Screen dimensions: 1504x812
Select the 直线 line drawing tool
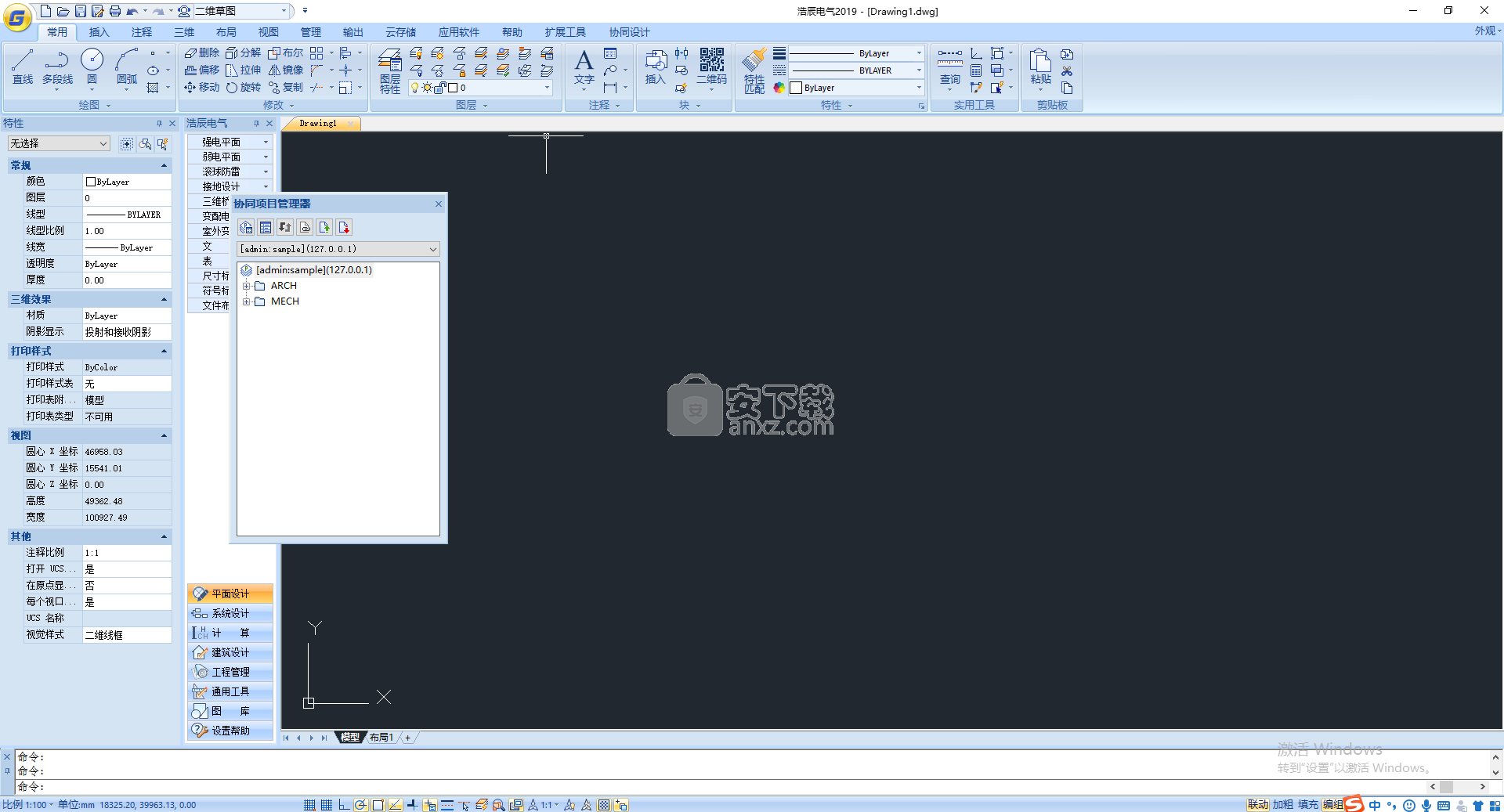pos(23,66)
